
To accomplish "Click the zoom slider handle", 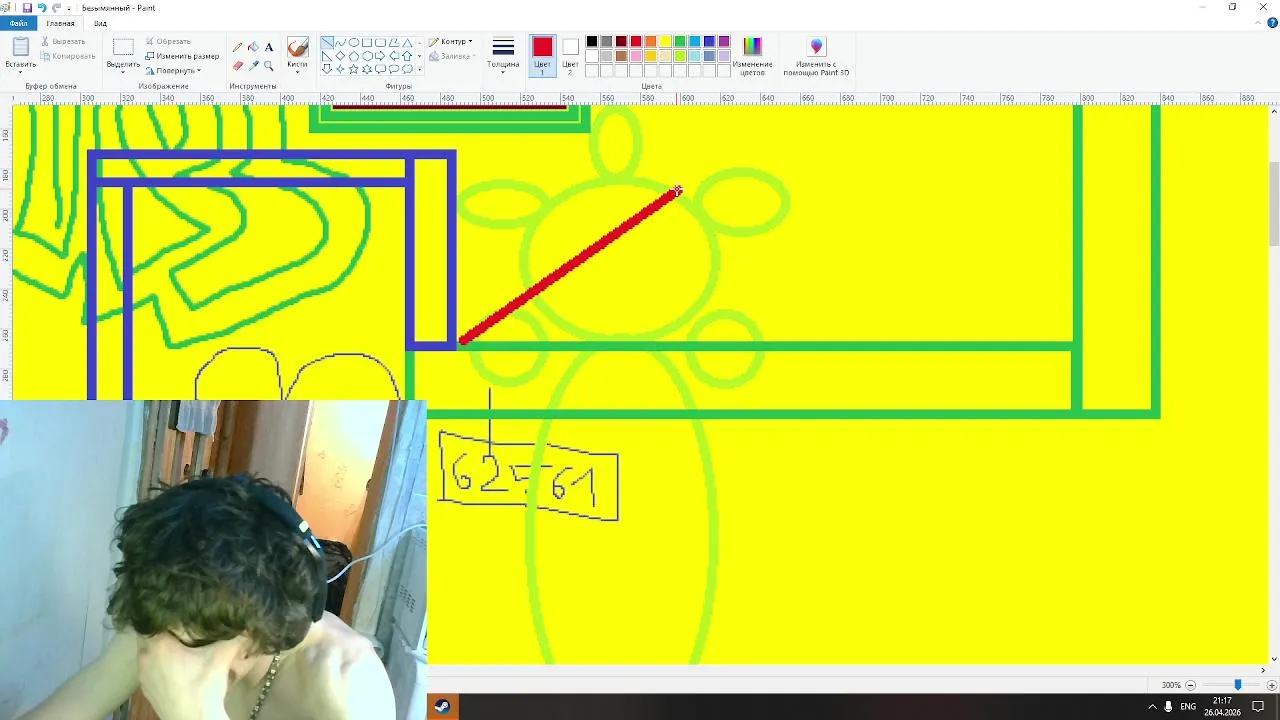I will click(1238, 685).
